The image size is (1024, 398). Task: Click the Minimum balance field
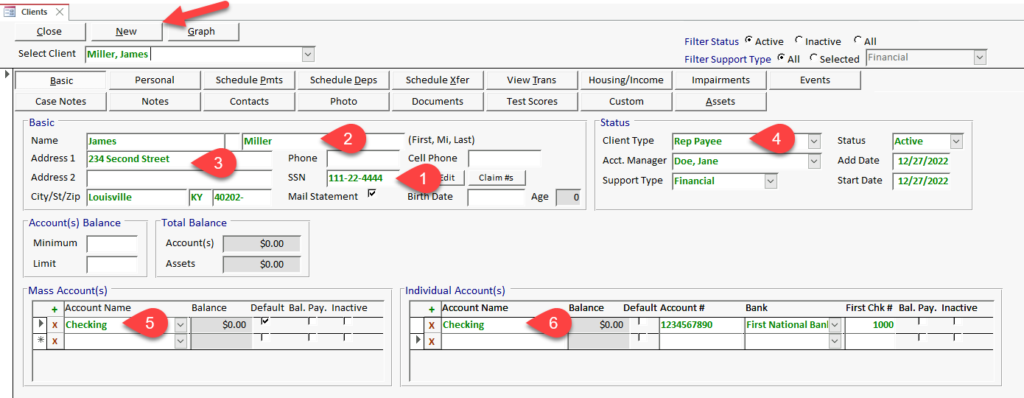click(x=112, y=244)
